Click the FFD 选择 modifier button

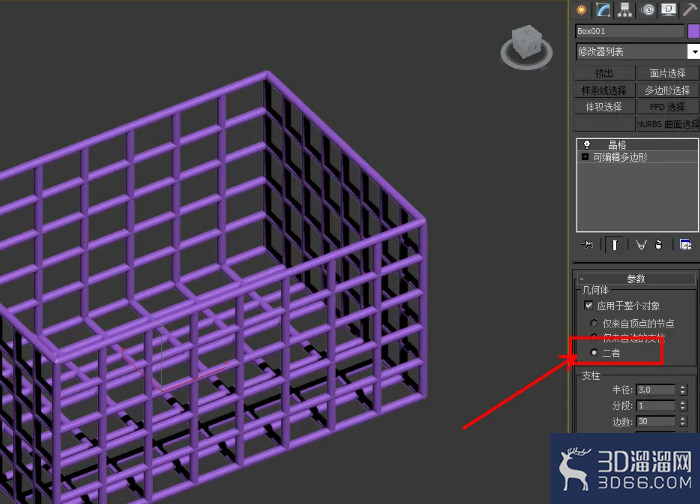tap(667, 107)
